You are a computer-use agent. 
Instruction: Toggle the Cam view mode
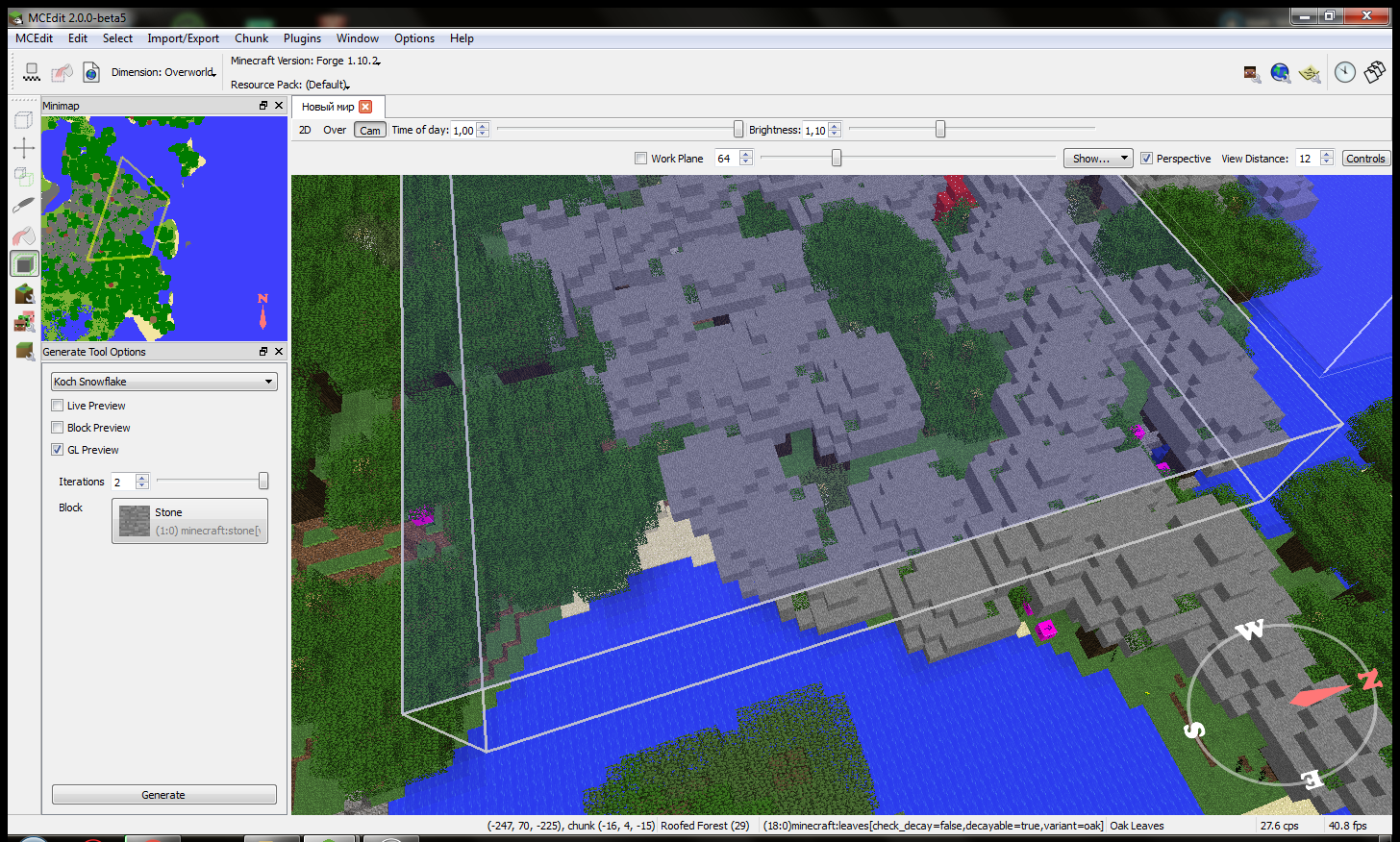click(370, 130)
